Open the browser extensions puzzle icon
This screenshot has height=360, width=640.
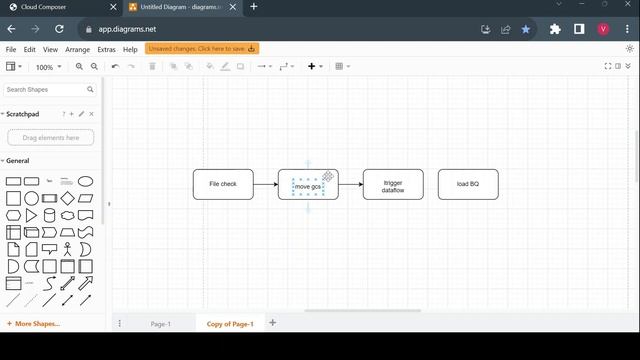click(x=555, y=29)
